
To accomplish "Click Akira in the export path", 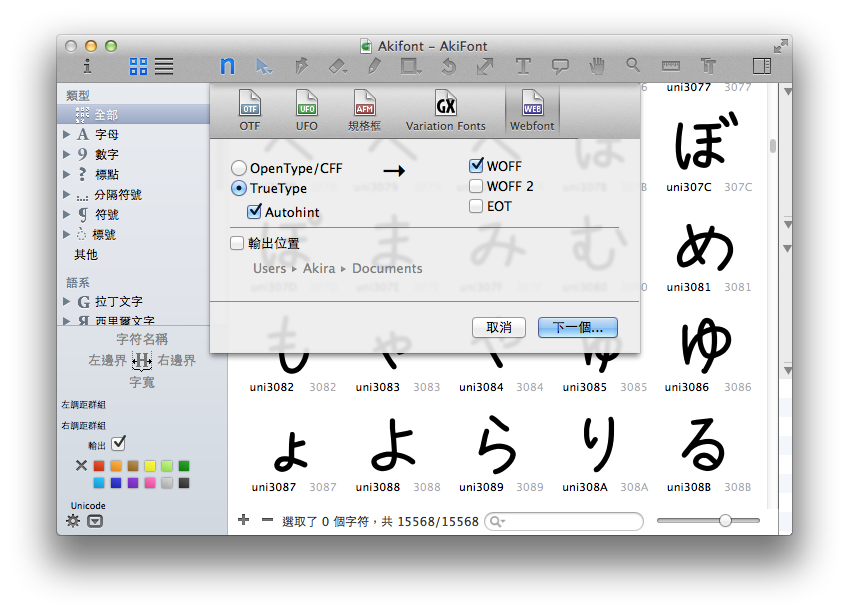I will click(x=319, y=269).
